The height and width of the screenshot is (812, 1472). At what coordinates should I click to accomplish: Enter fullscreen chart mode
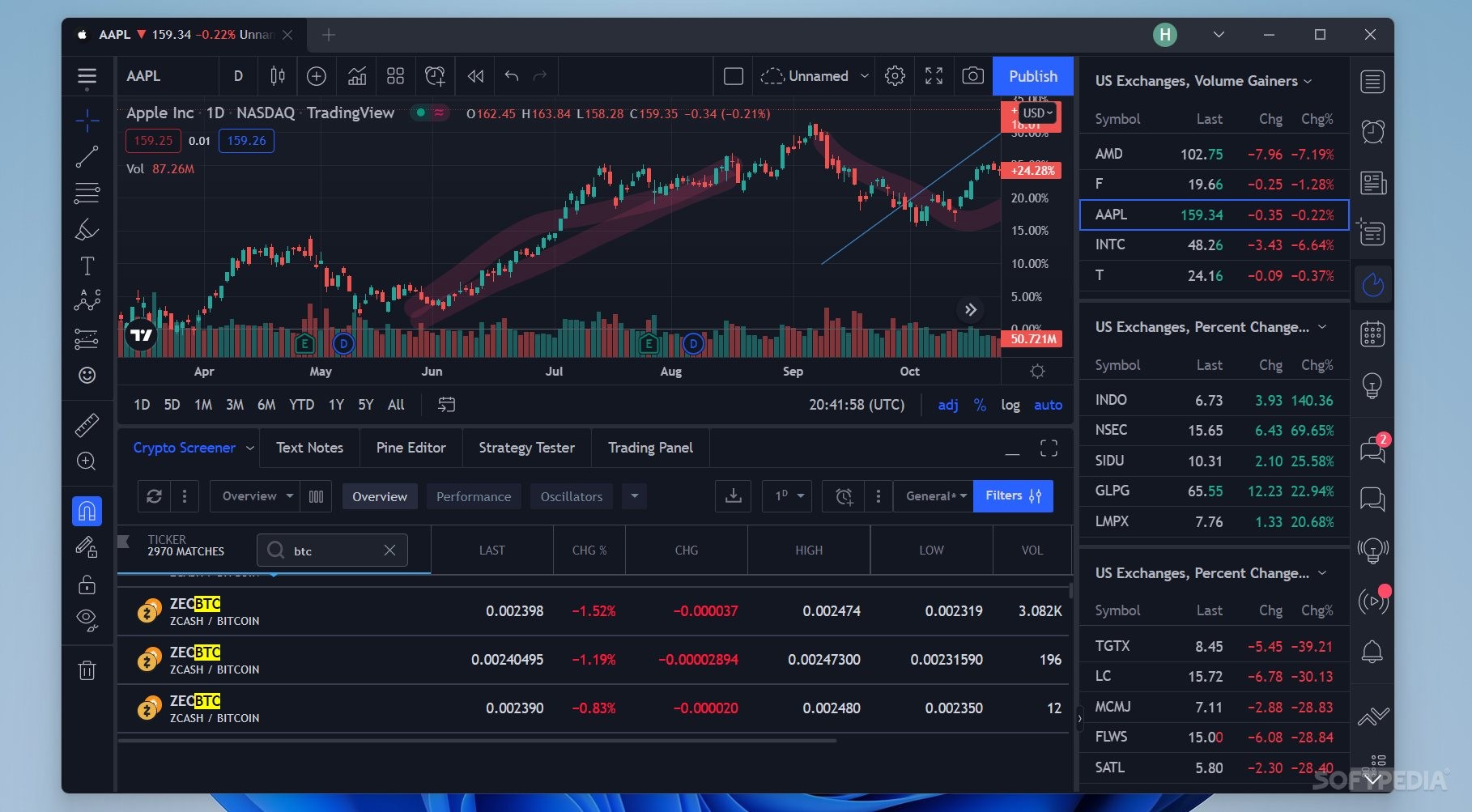934,76
